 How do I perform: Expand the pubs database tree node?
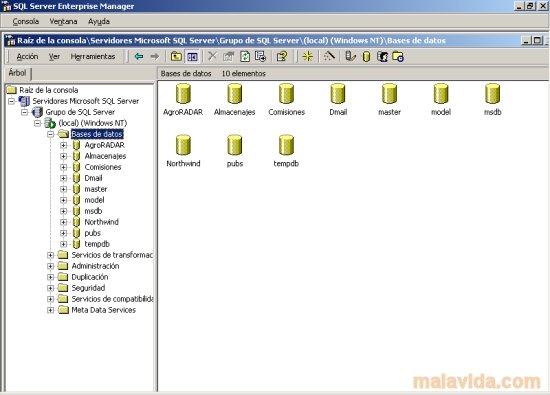(x=63, y=233)
